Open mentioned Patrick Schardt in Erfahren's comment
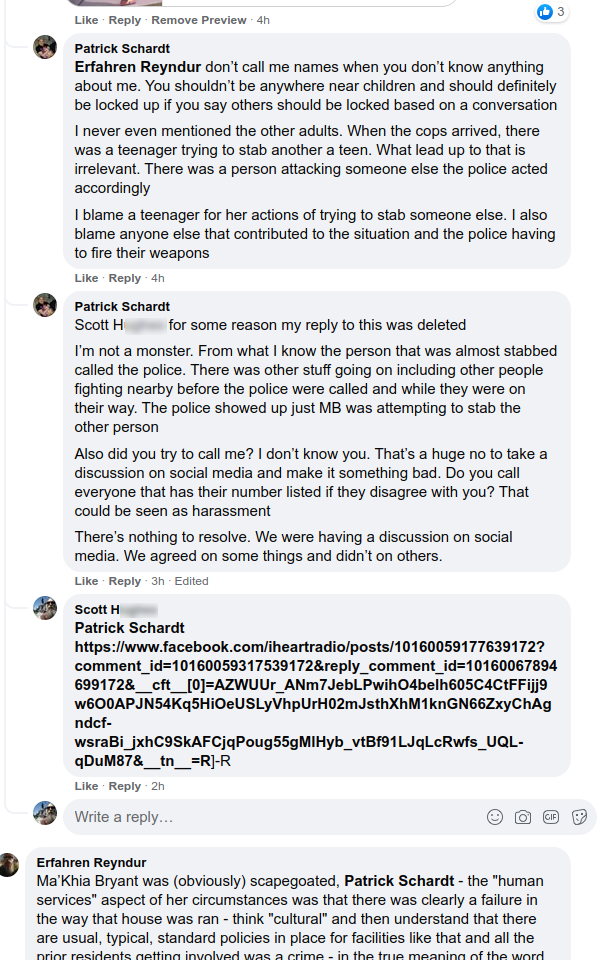Image resolution: width=600 pixels, height=960 pixels. tap(399, 881)
